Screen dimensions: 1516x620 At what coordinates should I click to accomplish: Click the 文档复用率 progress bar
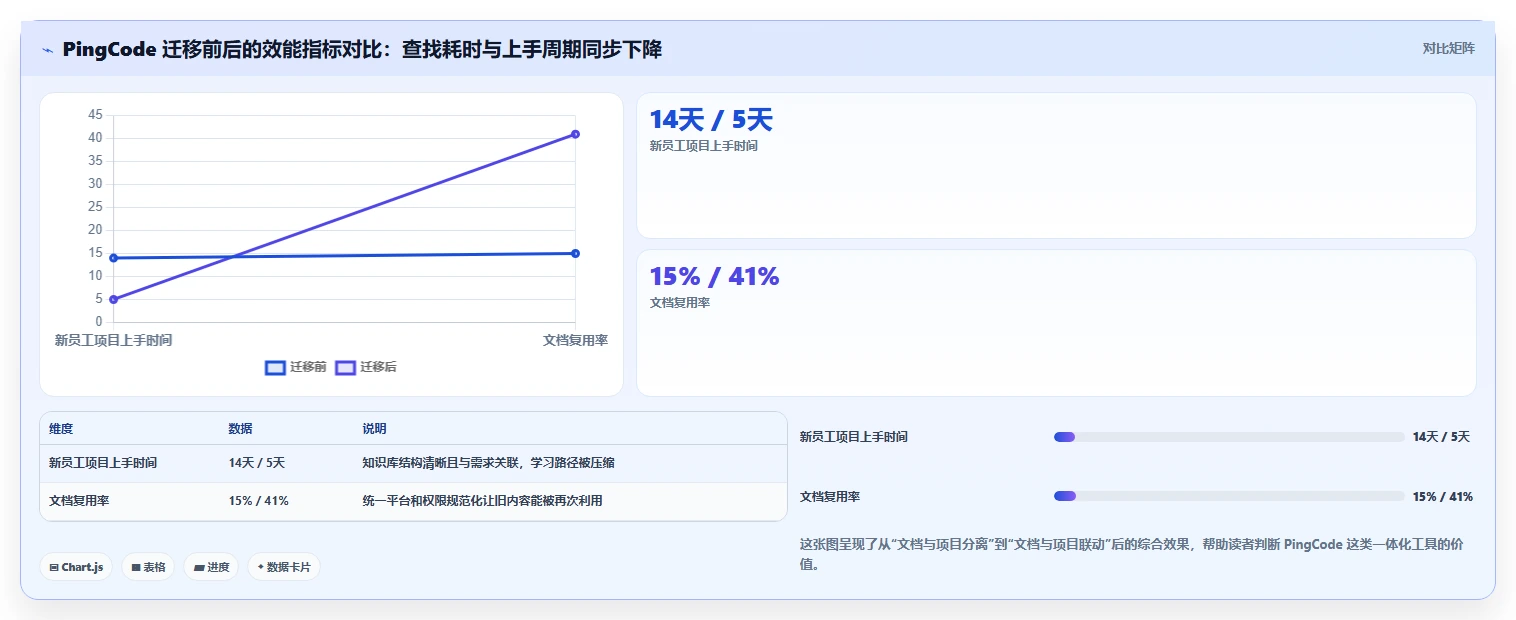[x=1229, y=496]
